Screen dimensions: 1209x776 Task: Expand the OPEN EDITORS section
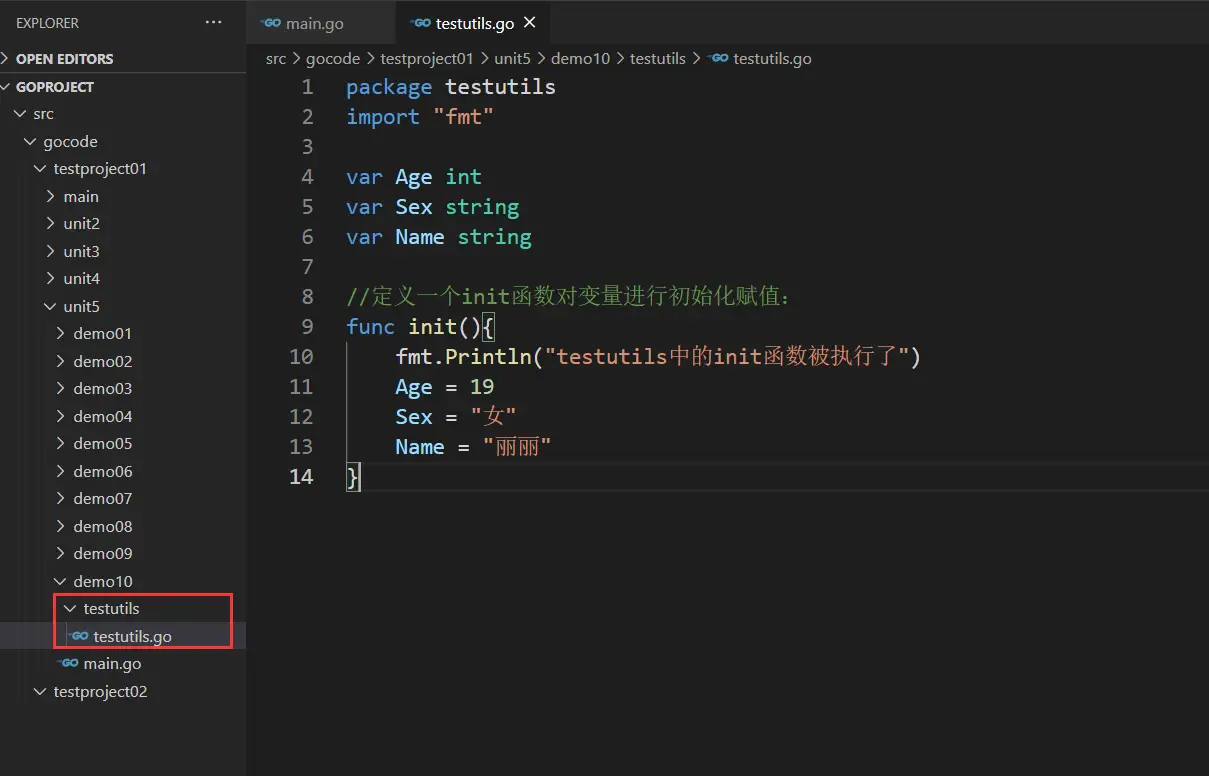point(64,59)
